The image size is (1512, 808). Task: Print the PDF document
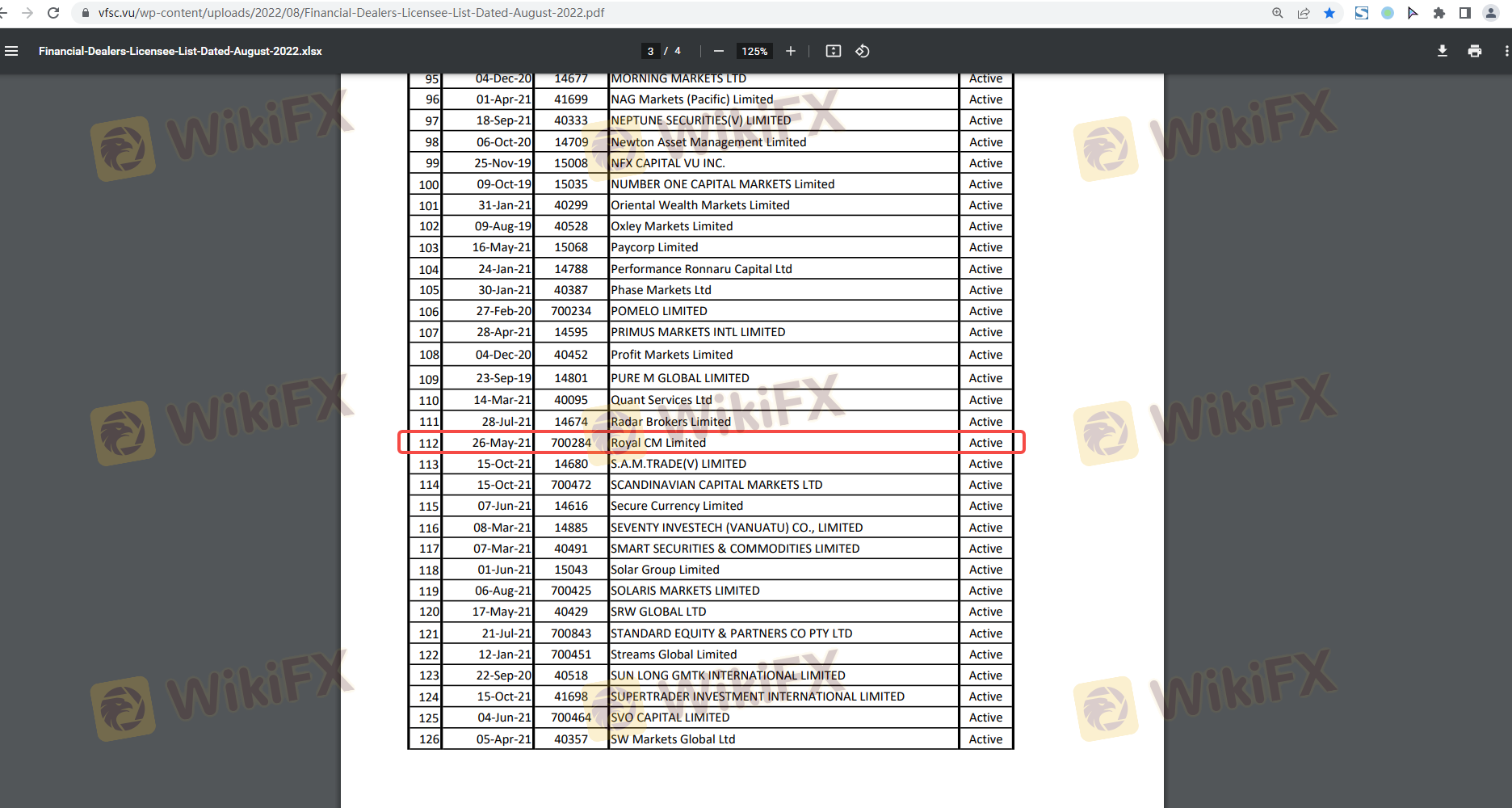1474,51
